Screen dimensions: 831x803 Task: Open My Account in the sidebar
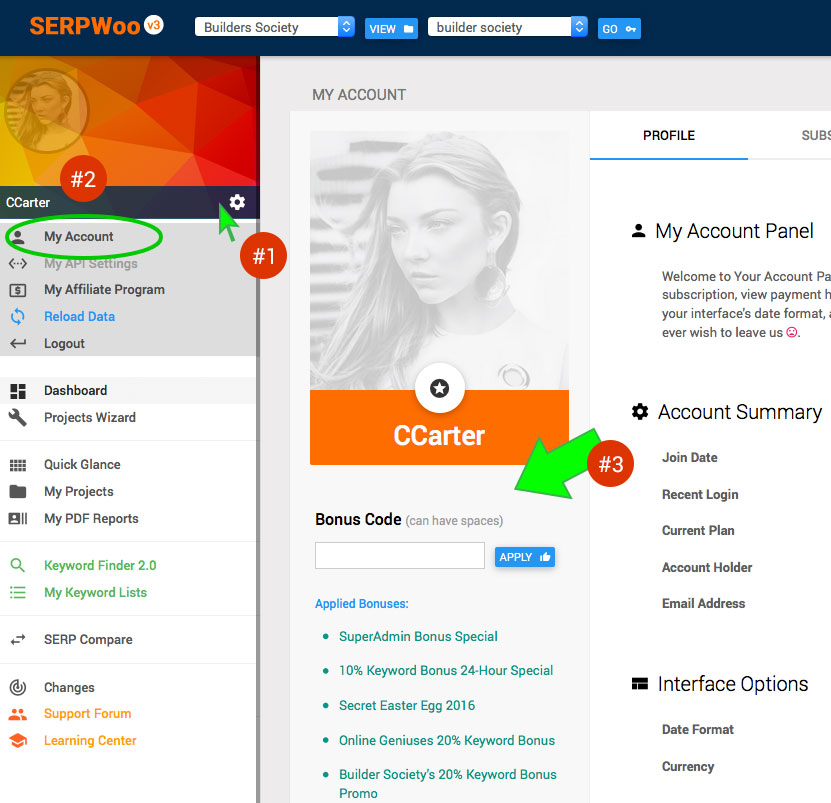tap(78, 236)
